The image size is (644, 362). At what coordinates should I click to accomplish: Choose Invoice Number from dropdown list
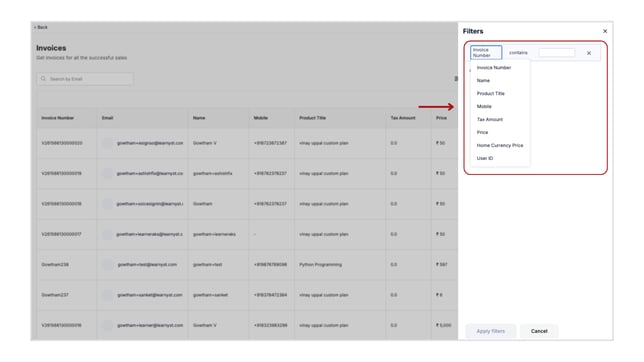[x=494, y=67]
